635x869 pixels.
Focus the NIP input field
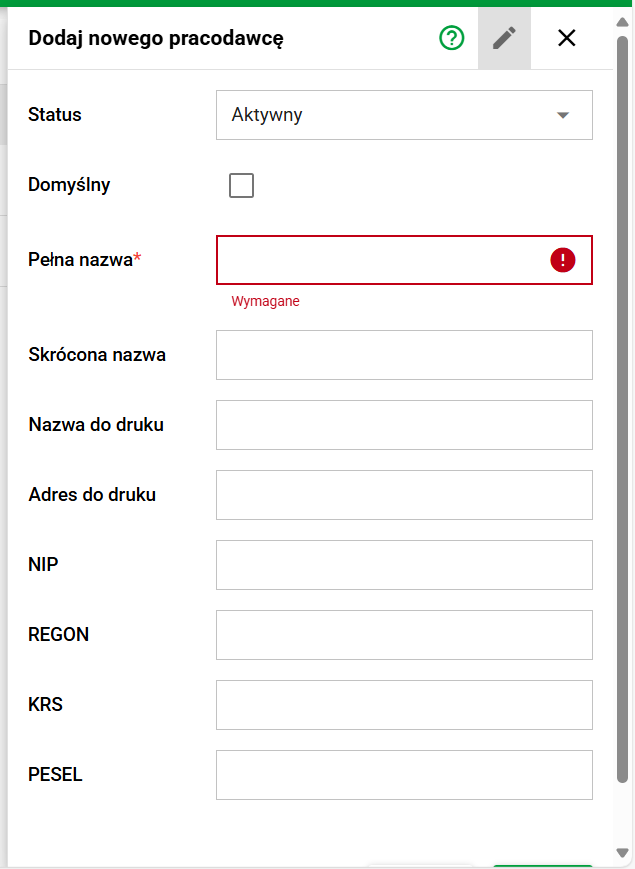(x=404, y=565)
